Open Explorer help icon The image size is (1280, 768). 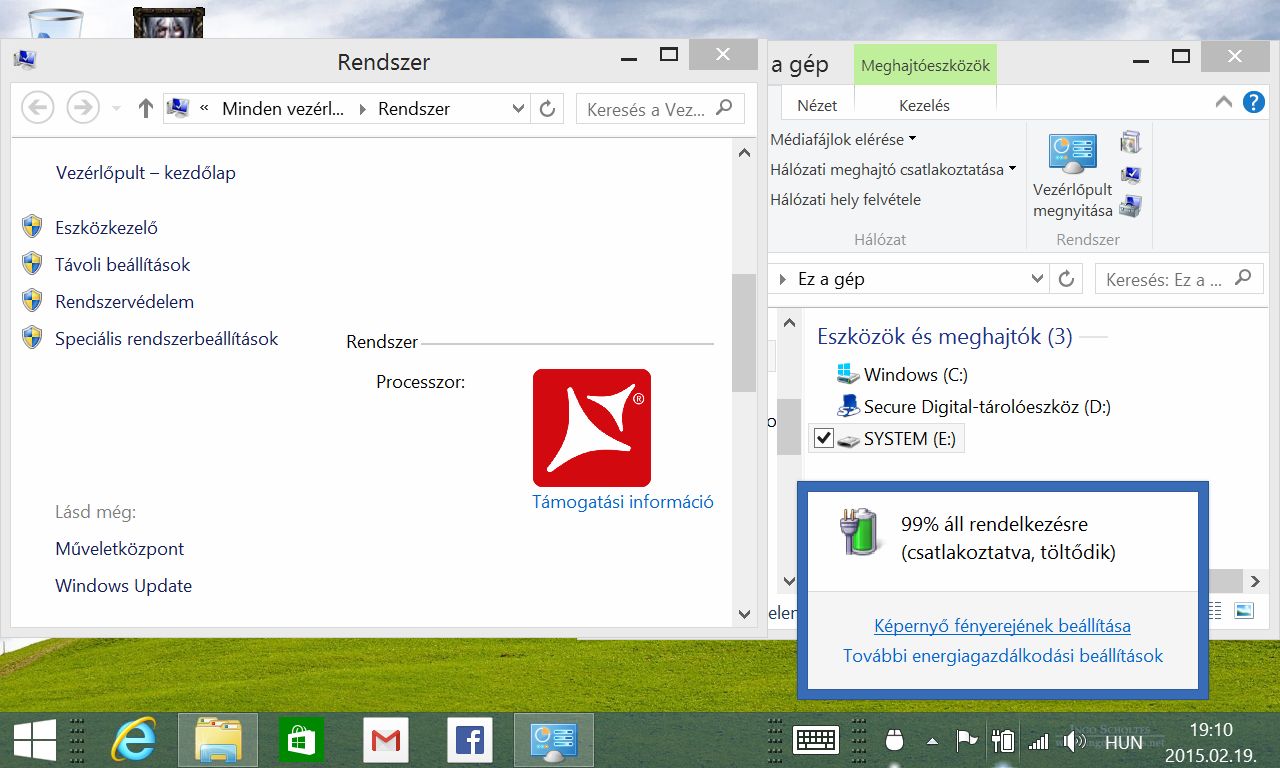point(1254,102)
